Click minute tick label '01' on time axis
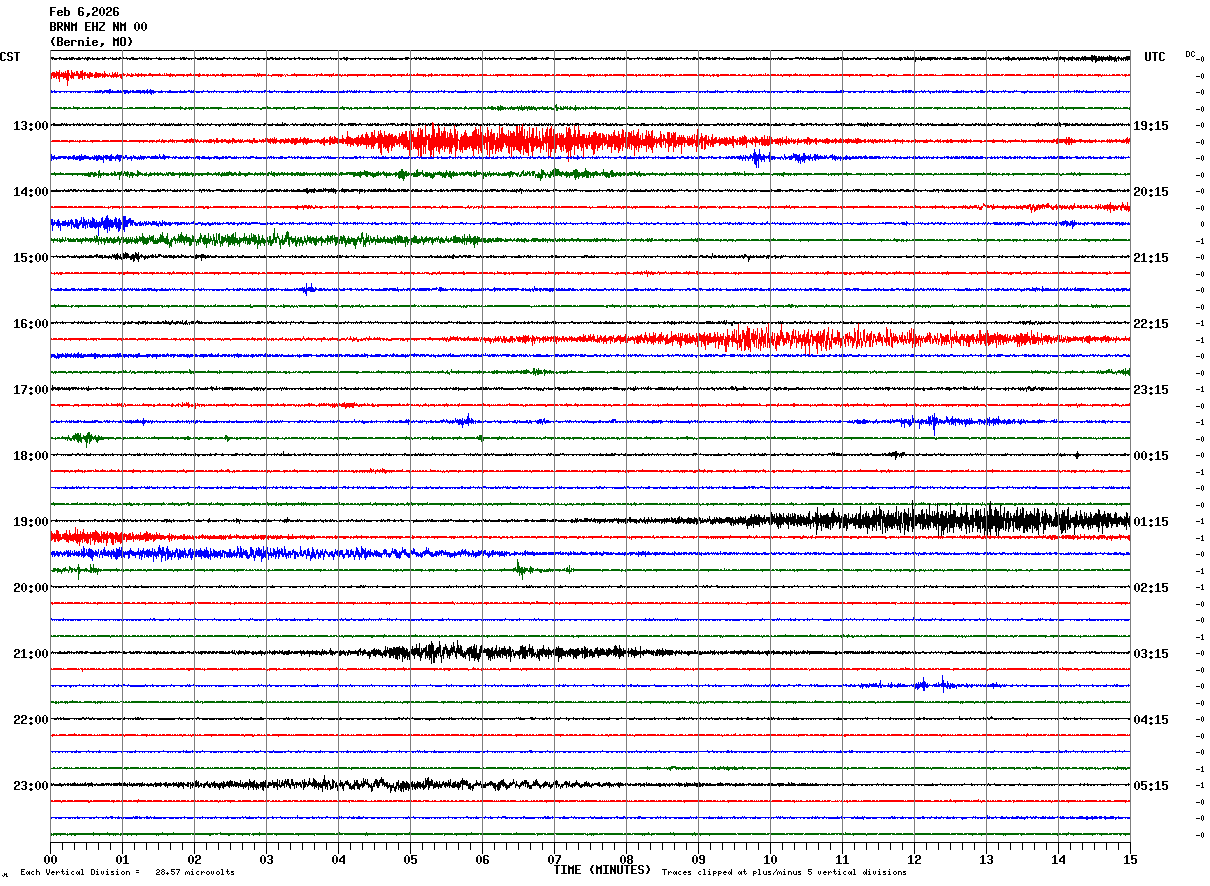The width and height of the screenshot is (1210, 886). [x=123, y=859]
